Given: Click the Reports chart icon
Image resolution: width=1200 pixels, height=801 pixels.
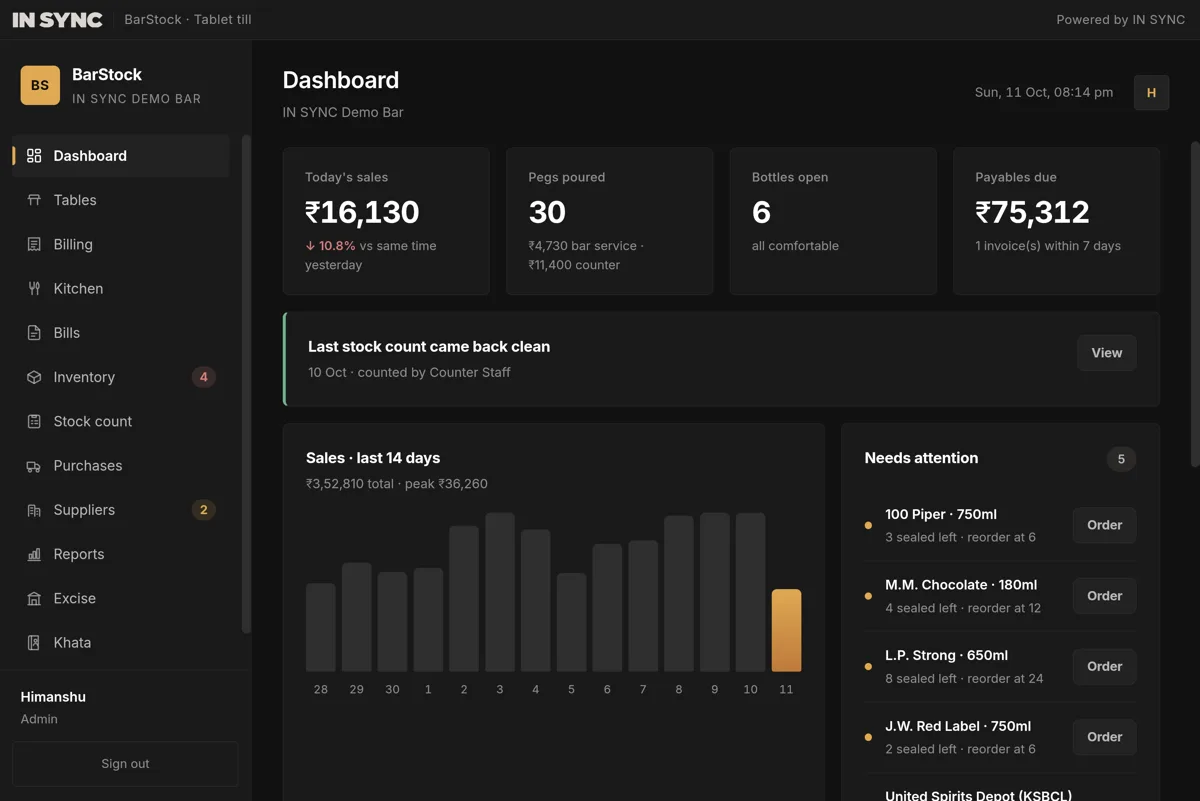Looking at the screenshot, I should [34, 554].
